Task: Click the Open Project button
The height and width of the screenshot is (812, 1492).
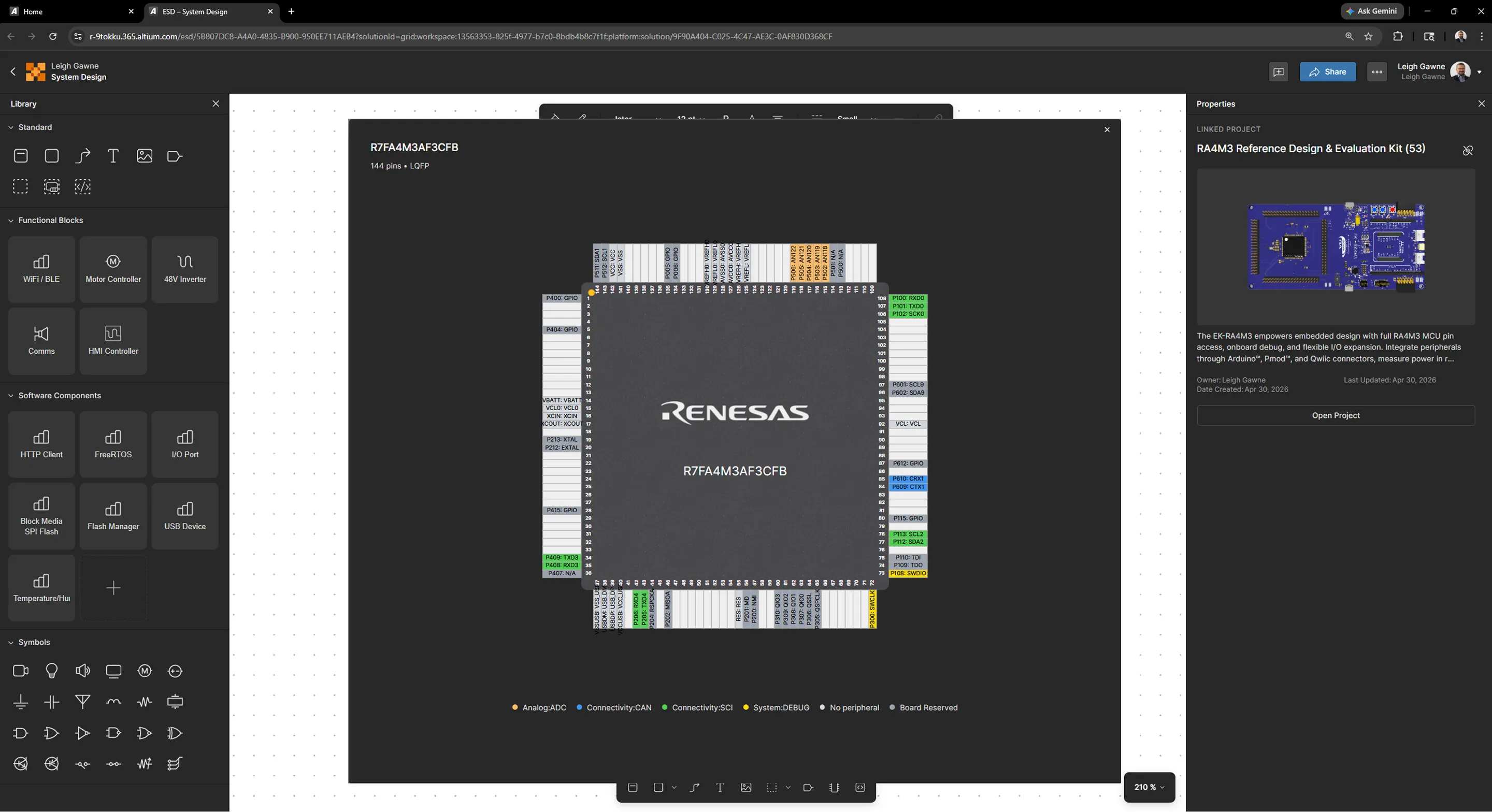Action: click(1336, 415)
